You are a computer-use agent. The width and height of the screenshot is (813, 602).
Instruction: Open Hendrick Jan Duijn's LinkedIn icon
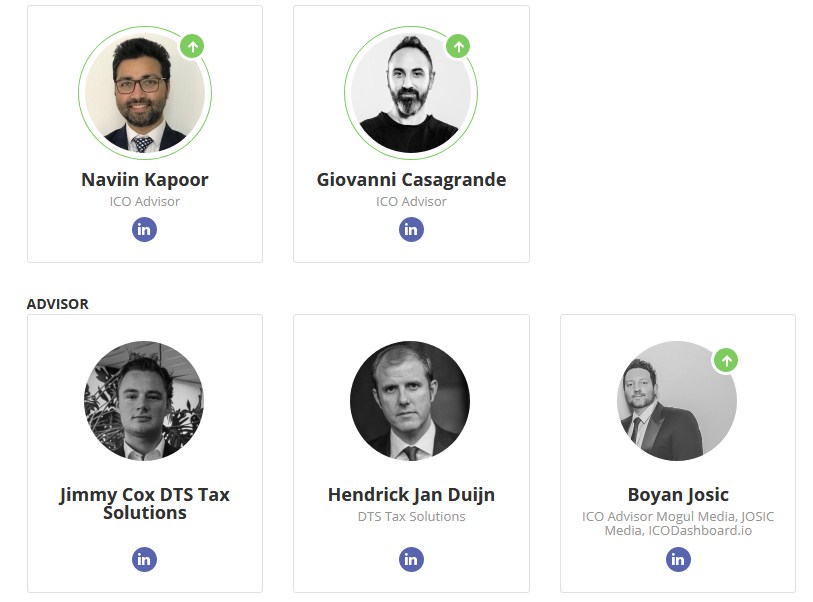pyautogui.click(x=411, y=559)
